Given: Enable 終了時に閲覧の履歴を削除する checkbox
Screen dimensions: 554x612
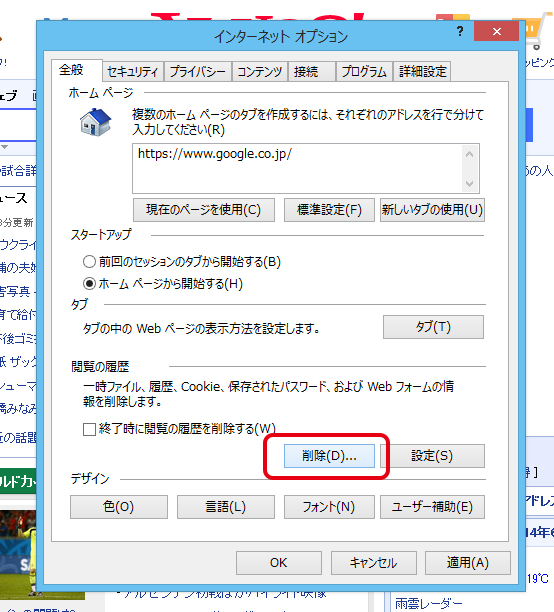Looking at the screenshot, I should click(x=89, y=429).
